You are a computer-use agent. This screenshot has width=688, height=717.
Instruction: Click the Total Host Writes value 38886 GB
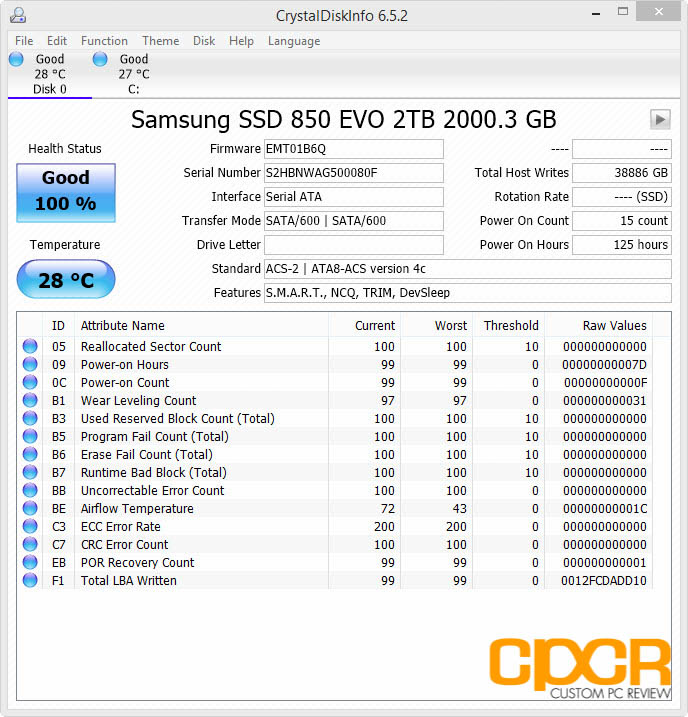click(x=622, y=173)
